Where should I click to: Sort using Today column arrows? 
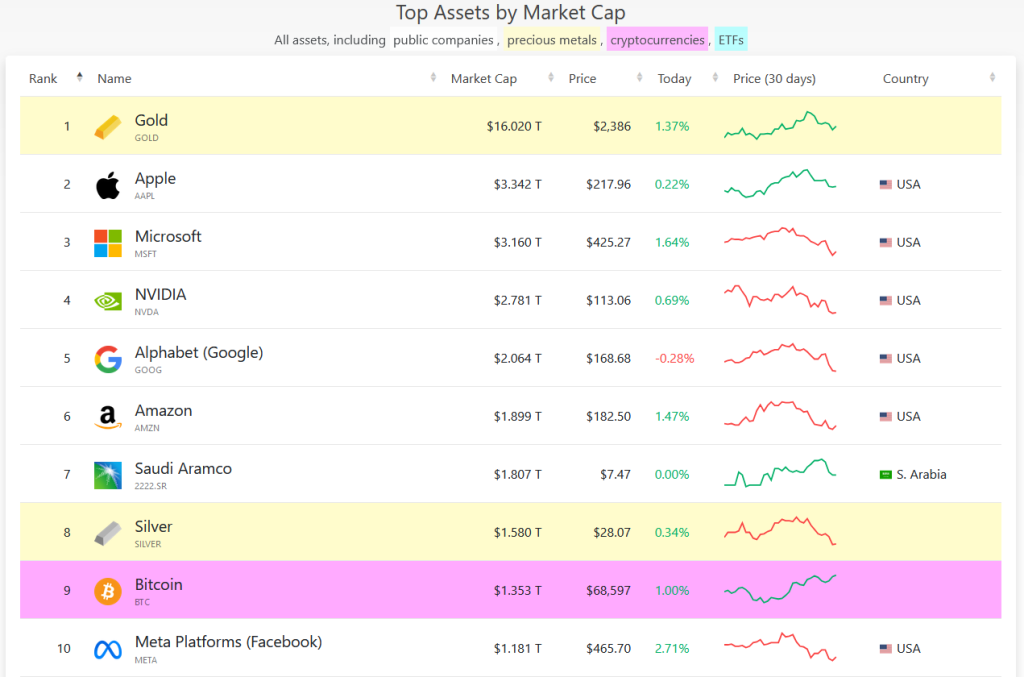click(x=715, y=78)
